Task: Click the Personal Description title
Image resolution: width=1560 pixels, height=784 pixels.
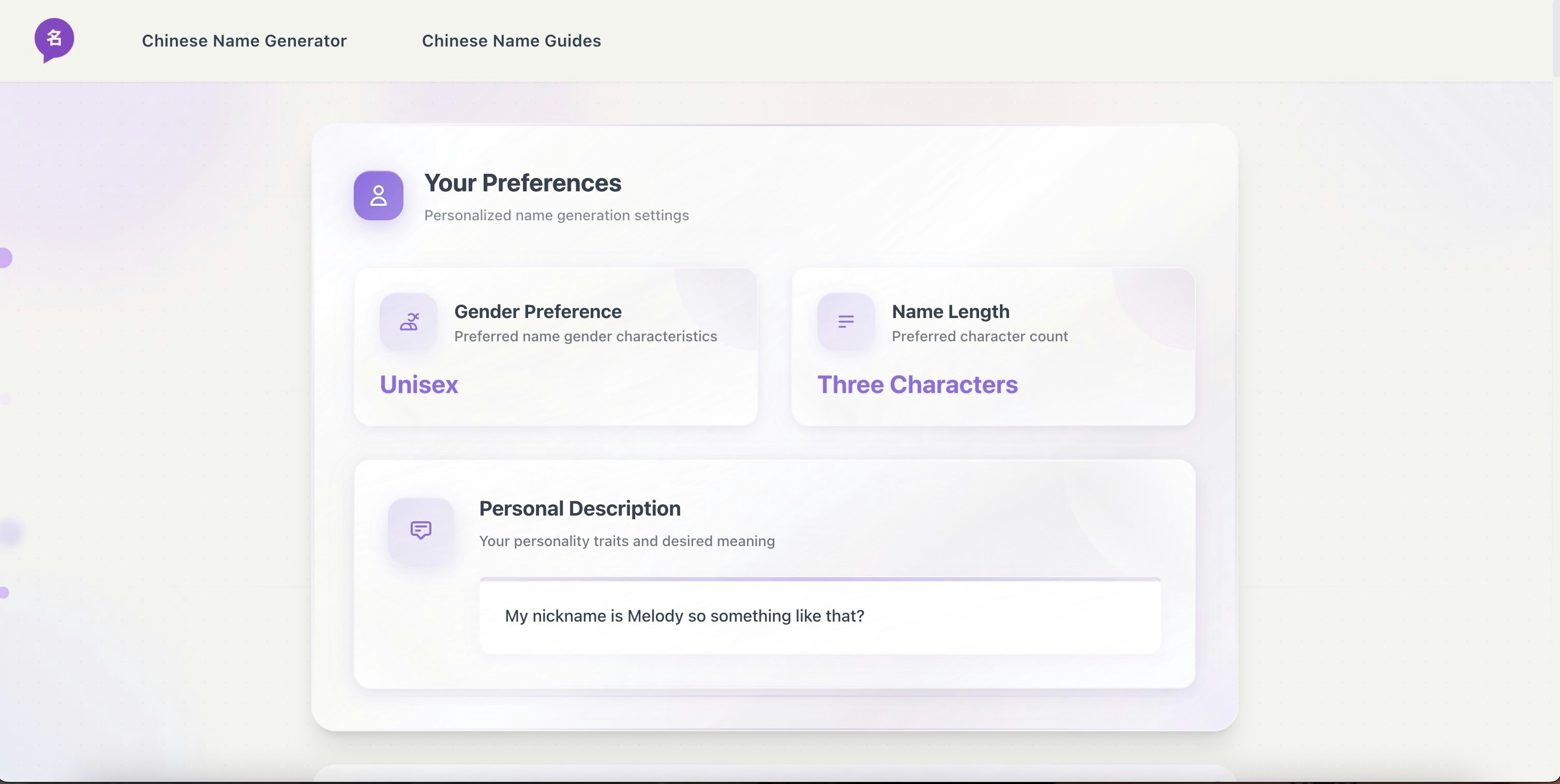Action: click(x=579, y=508)
